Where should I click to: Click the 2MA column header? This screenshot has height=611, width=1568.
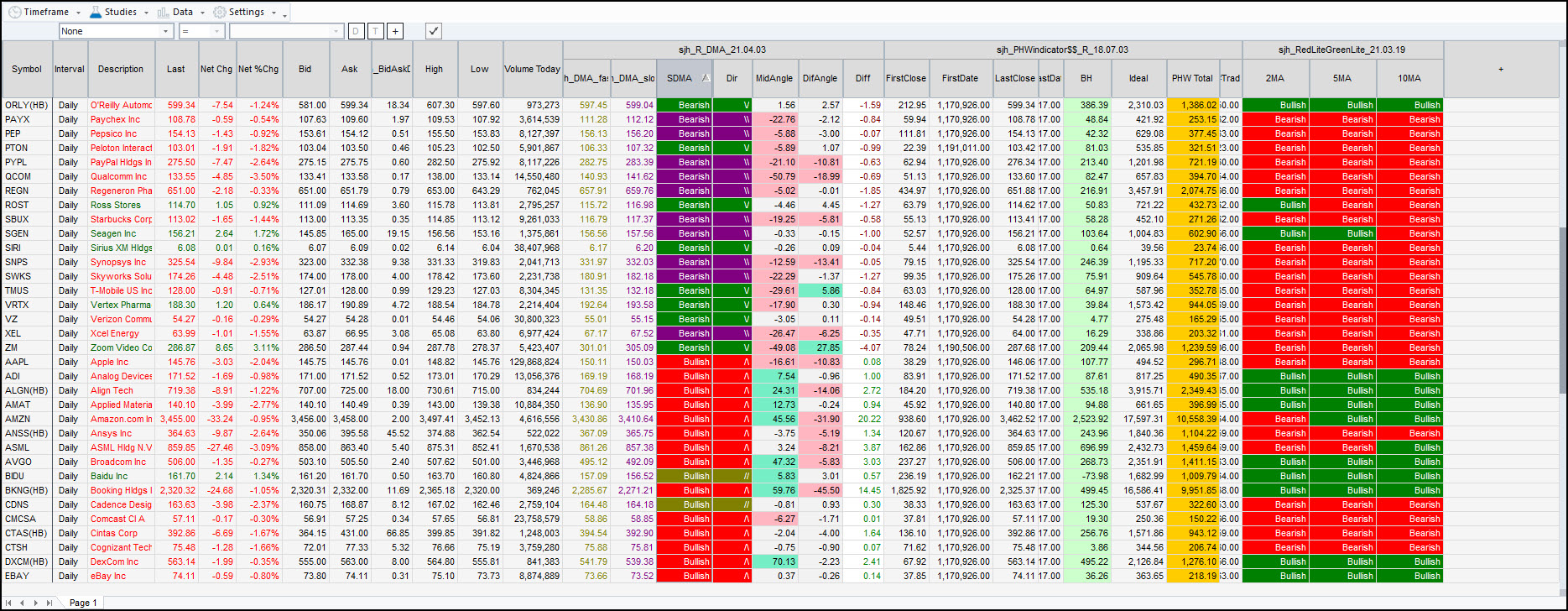(1275, 78)
